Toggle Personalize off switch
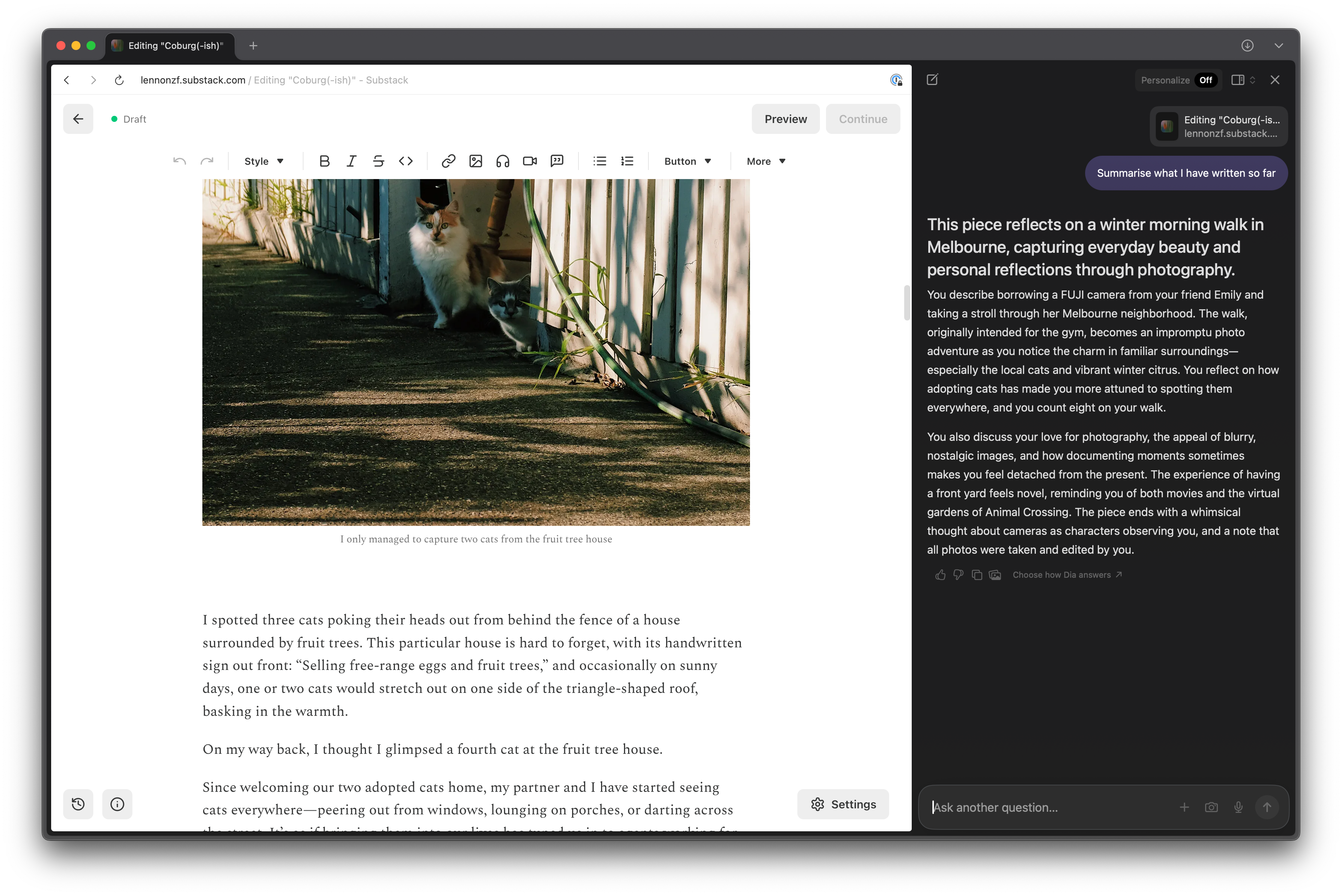 [x=1205, y=80]
